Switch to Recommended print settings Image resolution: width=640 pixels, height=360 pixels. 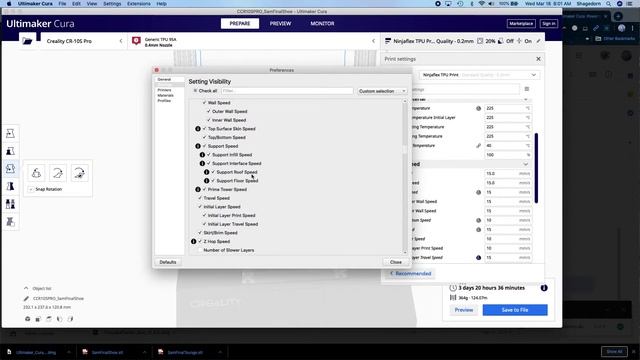(411, 273)
